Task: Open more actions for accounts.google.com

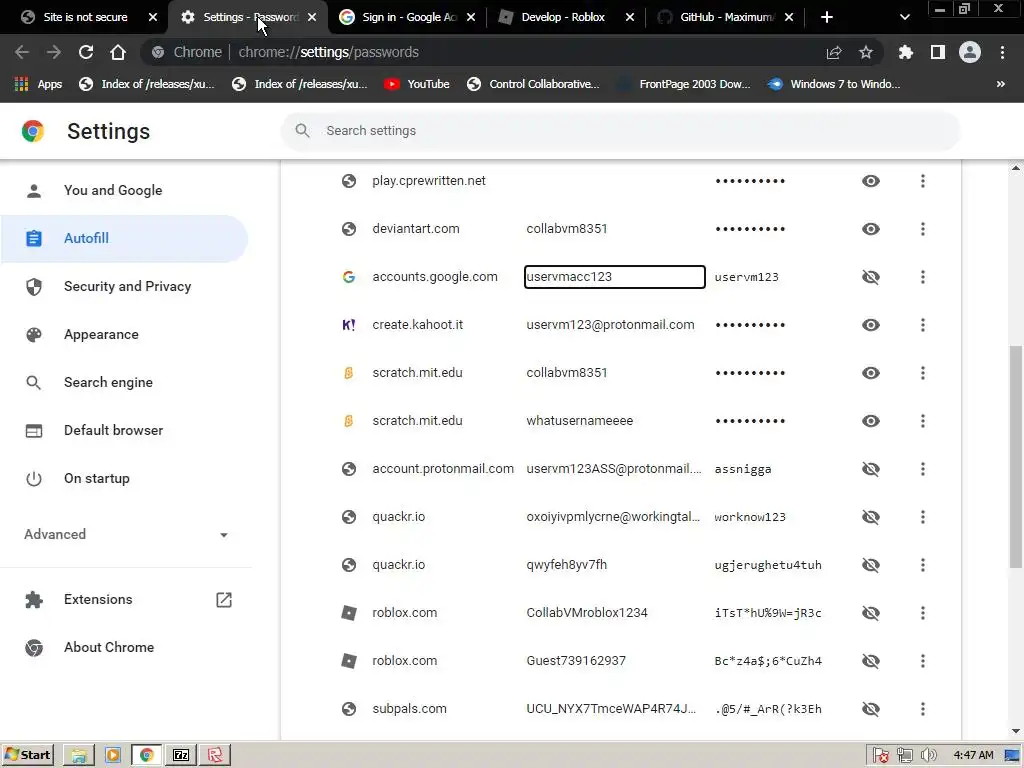Action: tap(922, 277)
